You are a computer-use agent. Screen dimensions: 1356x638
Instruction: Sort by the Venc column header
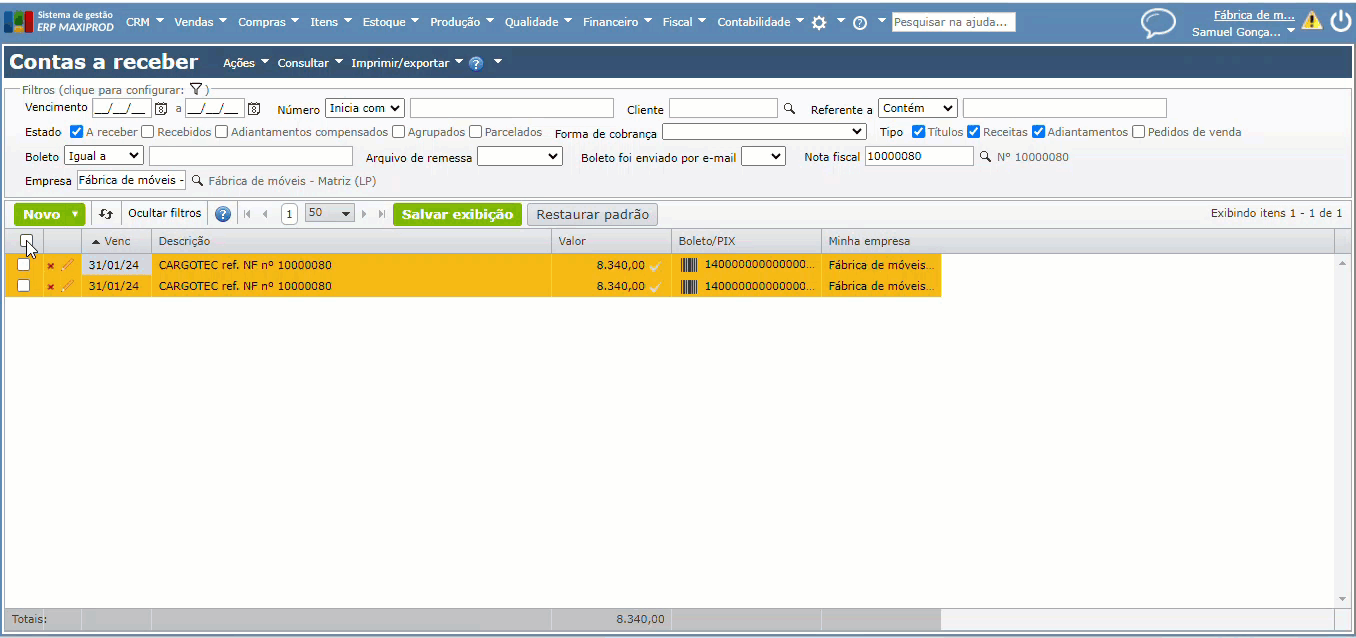pyautogui.click(x=117, y=241)
